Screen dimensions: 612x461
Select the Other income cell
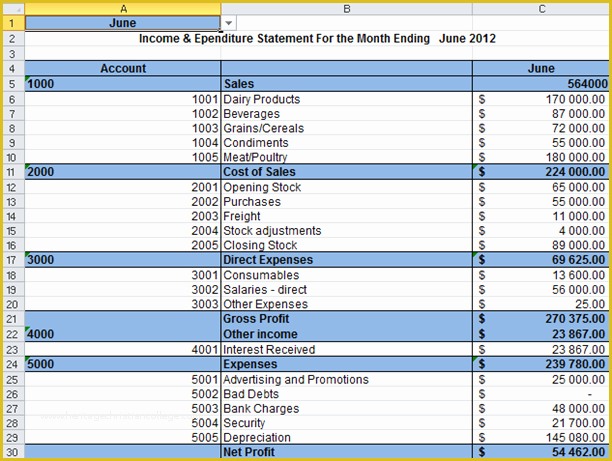pyautogui.click(x=347, y=334)
